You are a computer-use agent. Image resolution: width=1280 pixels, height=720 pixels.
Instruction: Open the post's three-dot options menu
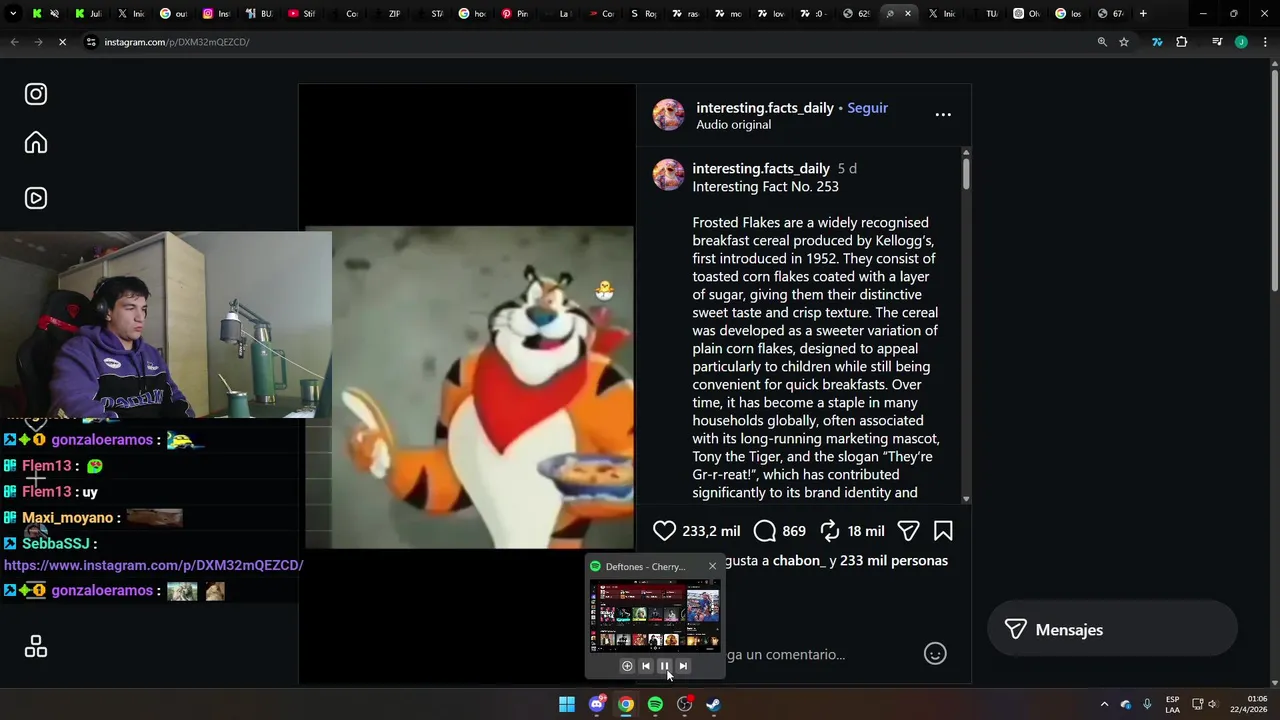(x=943, y=115)
